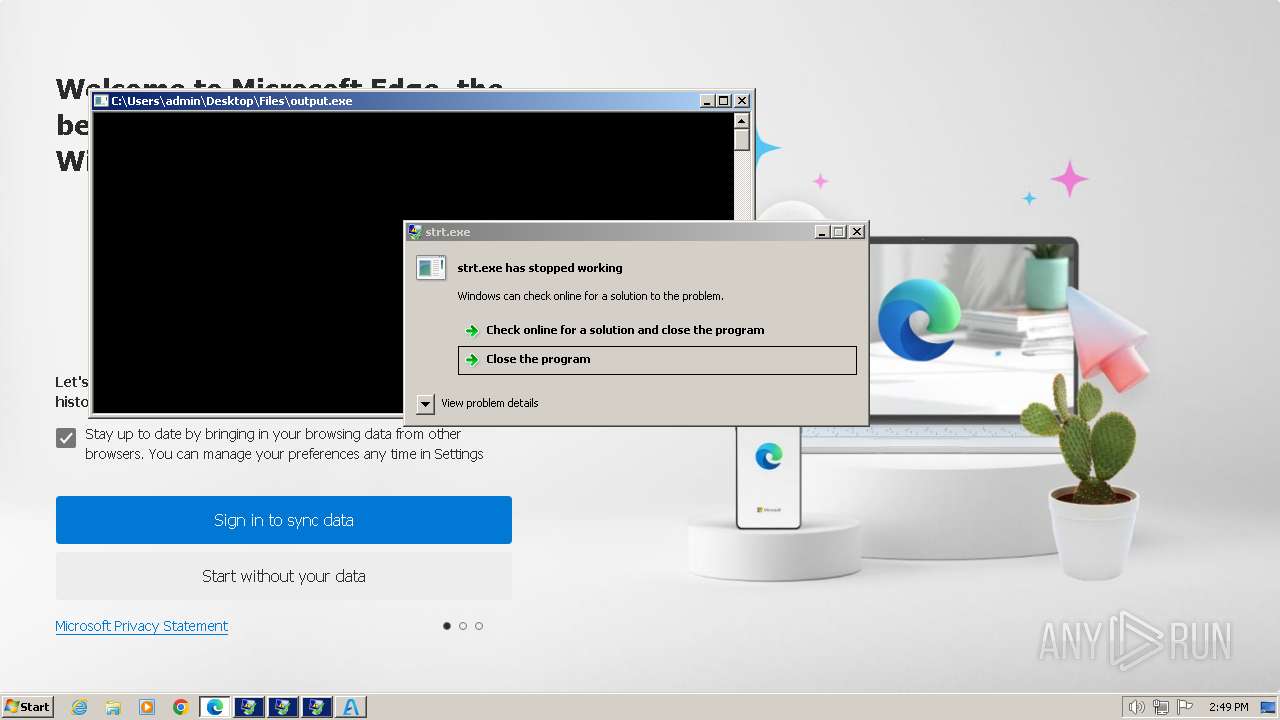
Task: Click the console scrollbar thumb
Action: [x=742, y=139]
